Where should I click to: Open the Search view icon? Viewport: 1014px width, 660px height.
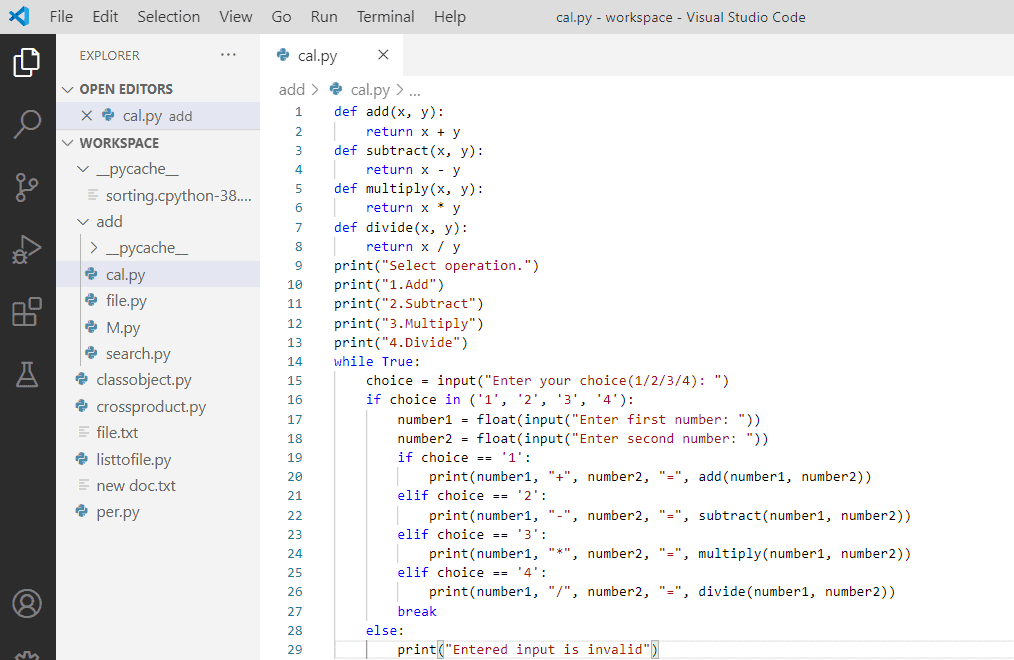[x=27, y=125]
